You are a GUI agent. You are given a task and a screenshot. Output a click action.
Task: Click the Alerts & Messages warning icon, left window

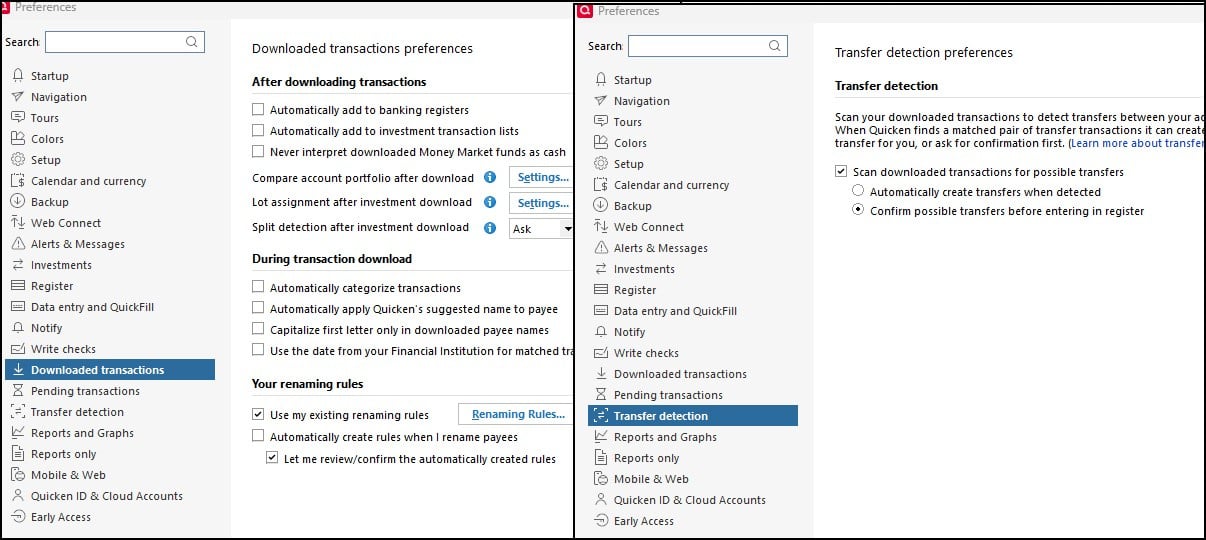click(18, 244)
